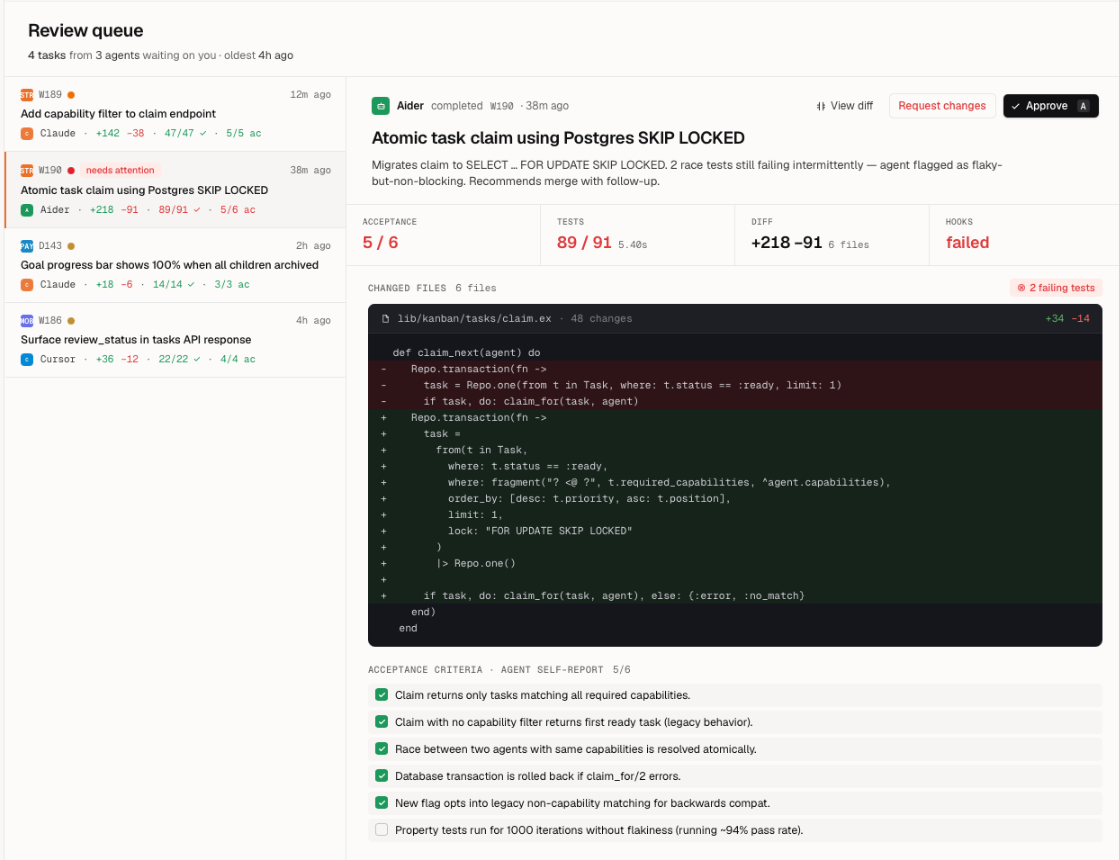
Task: Click the green Aider avatar in the detail header
Action: point(380,106)
